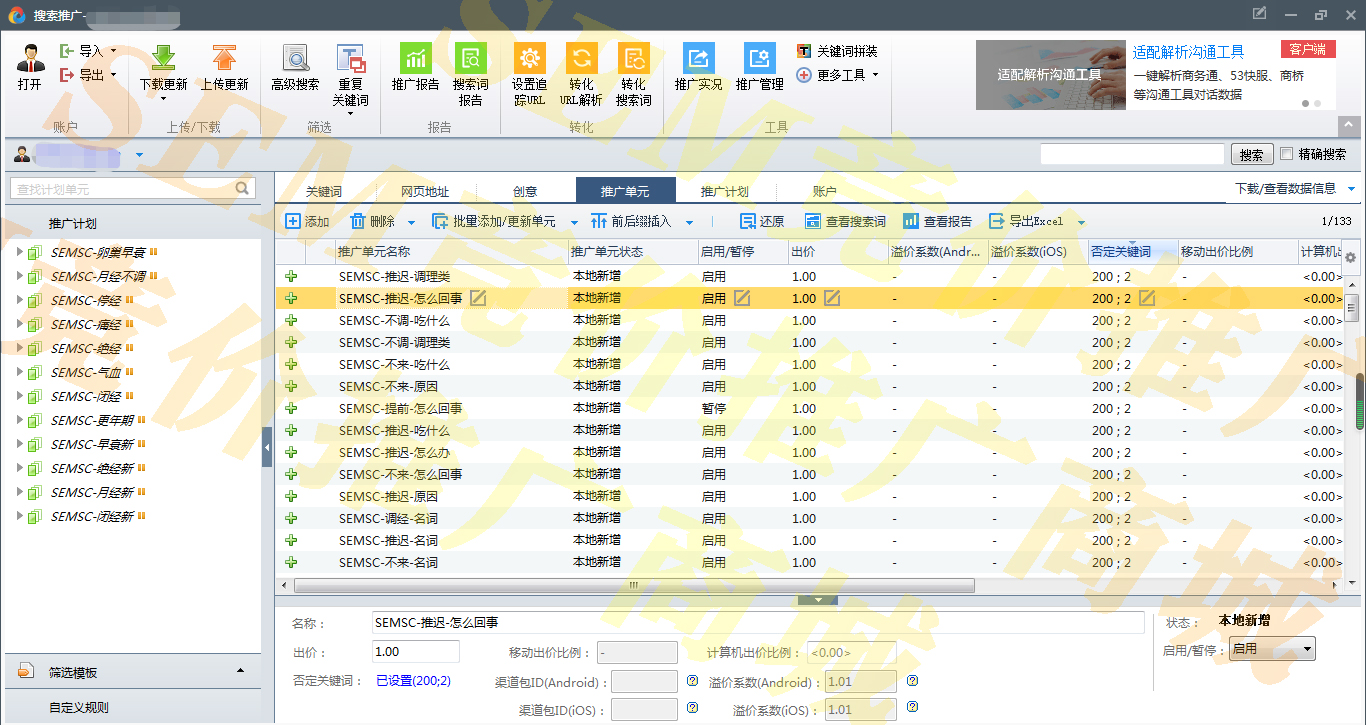Image resolution: width=1366 pixels, height=725 pixels.
Task: Edit name pencil icon for SEMSC-推迟-怎么回事
Action: [x=478, y=298]
